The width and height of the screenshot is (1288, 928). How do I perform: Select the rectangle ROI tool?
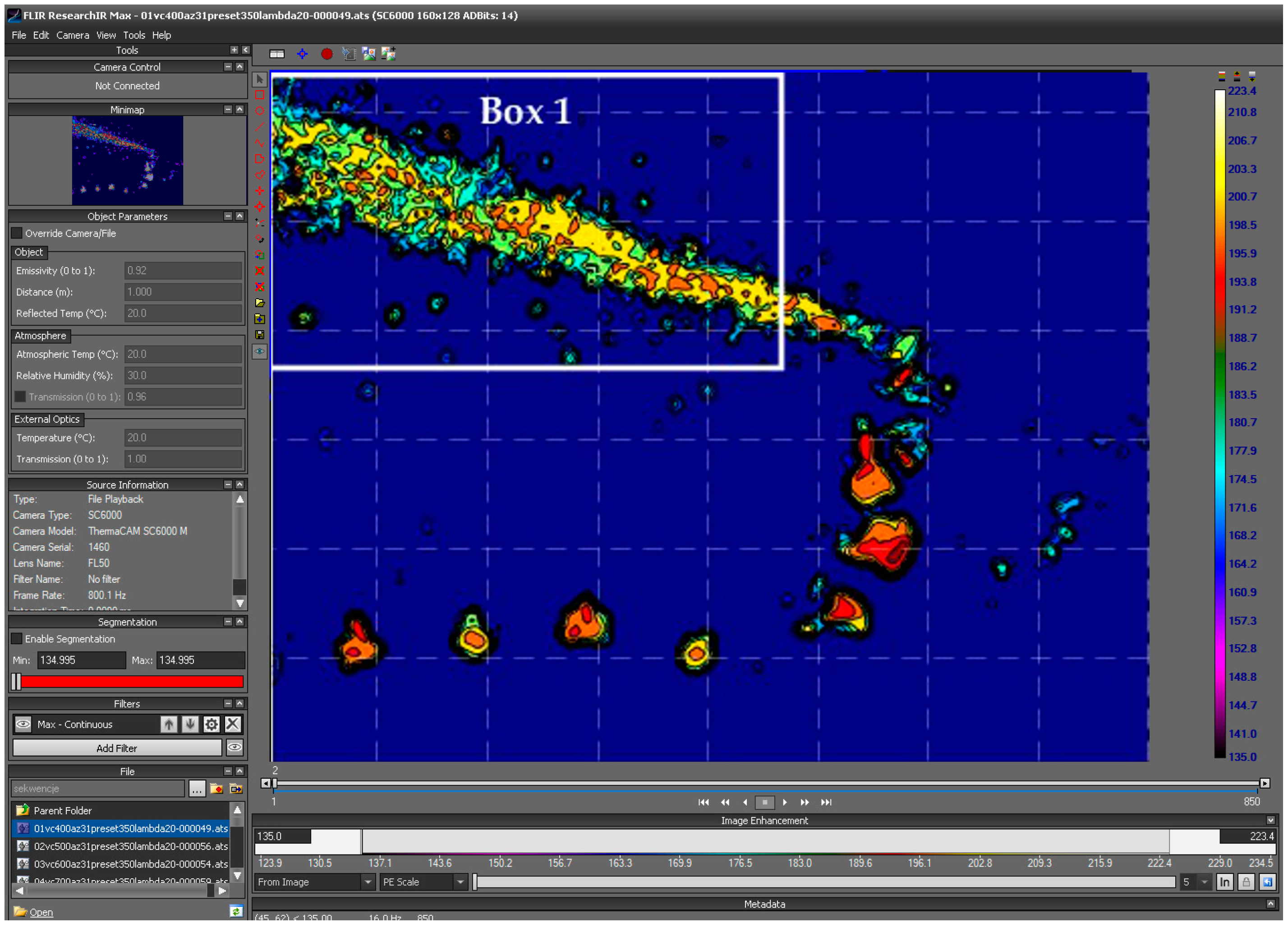(x=259, y=95)
